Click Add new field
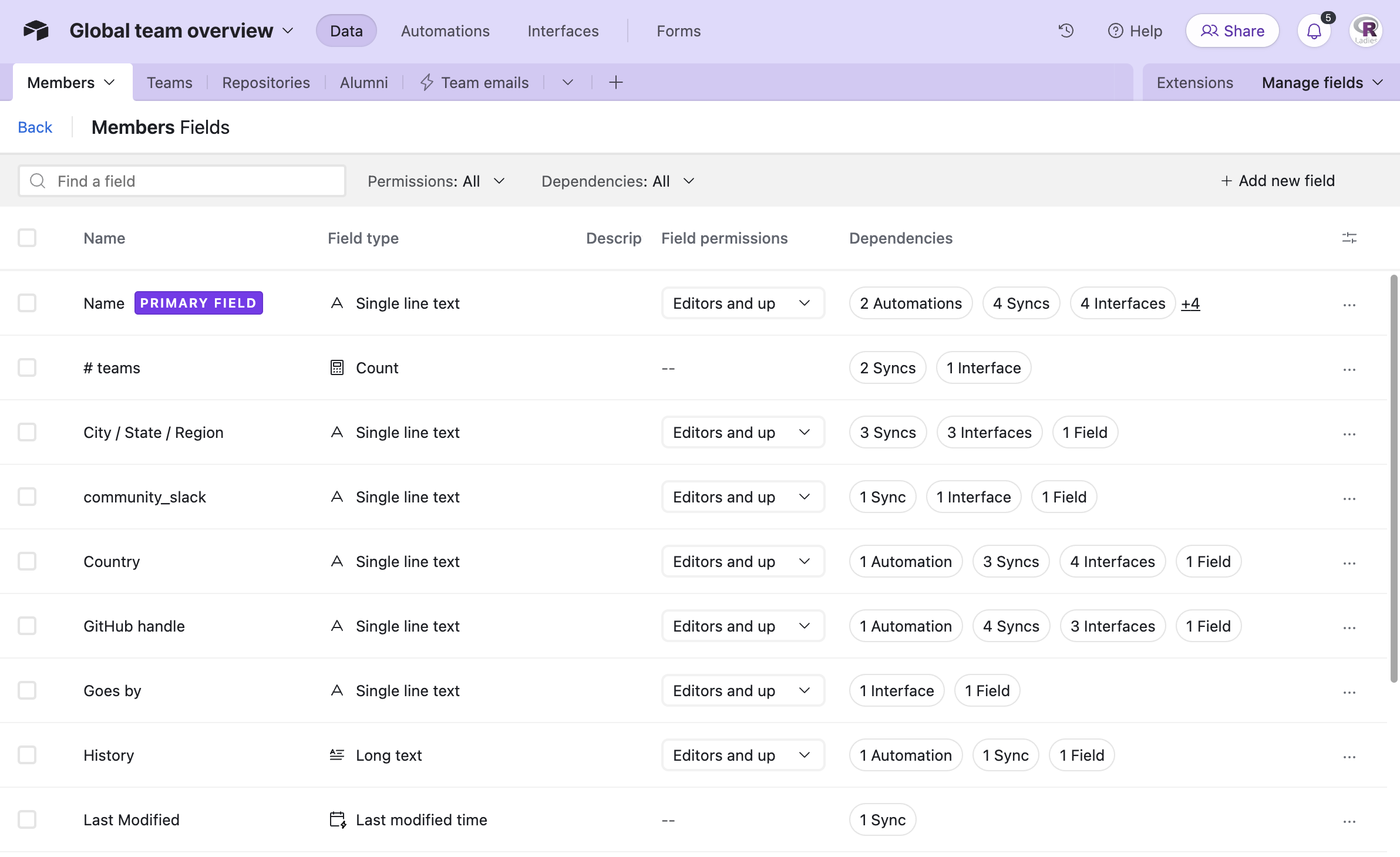 [1278, 181]
